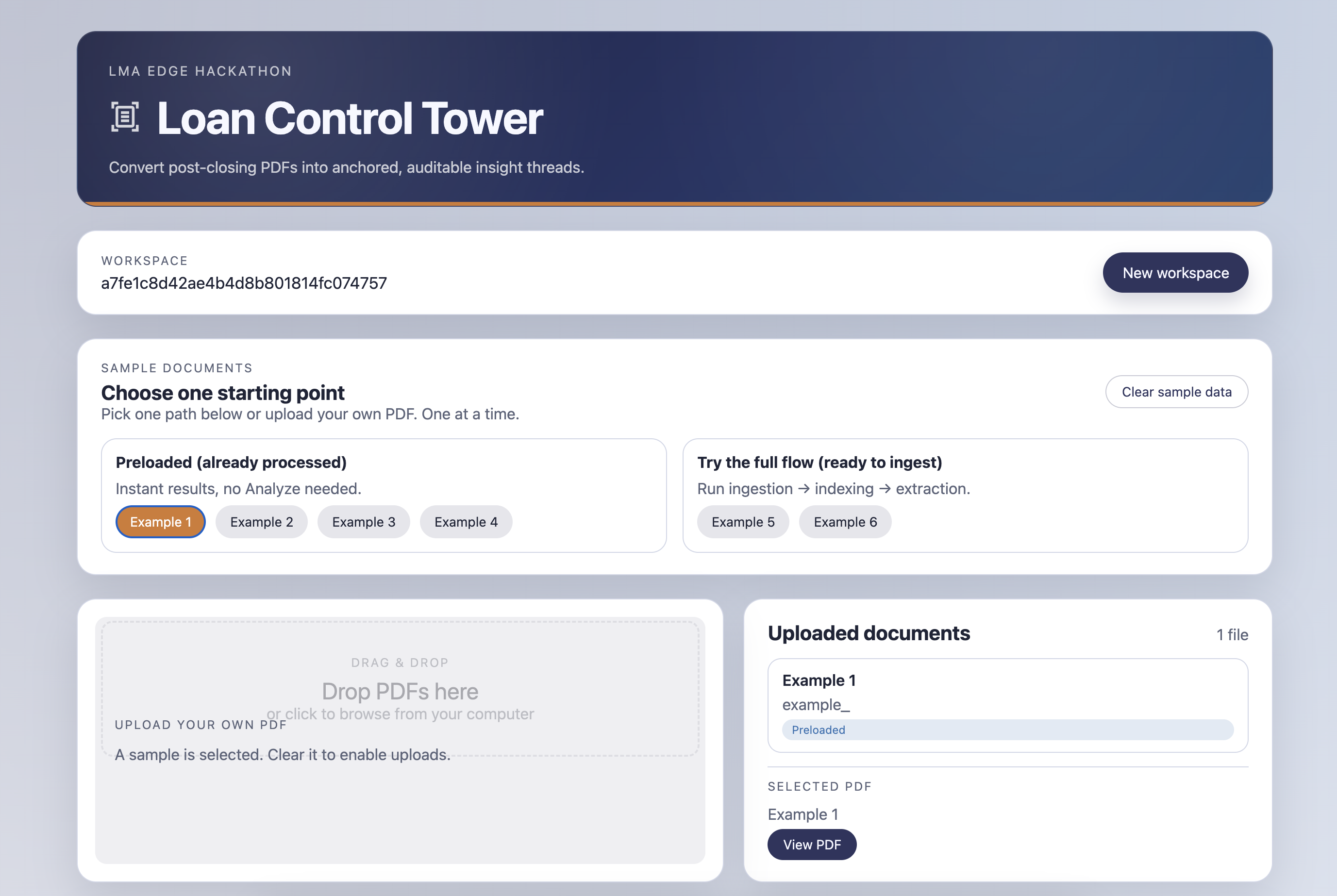This screenshot has width=1337, height=896.
Task: Select the Example 1 sample chip
Action: [x=161, y=522]
